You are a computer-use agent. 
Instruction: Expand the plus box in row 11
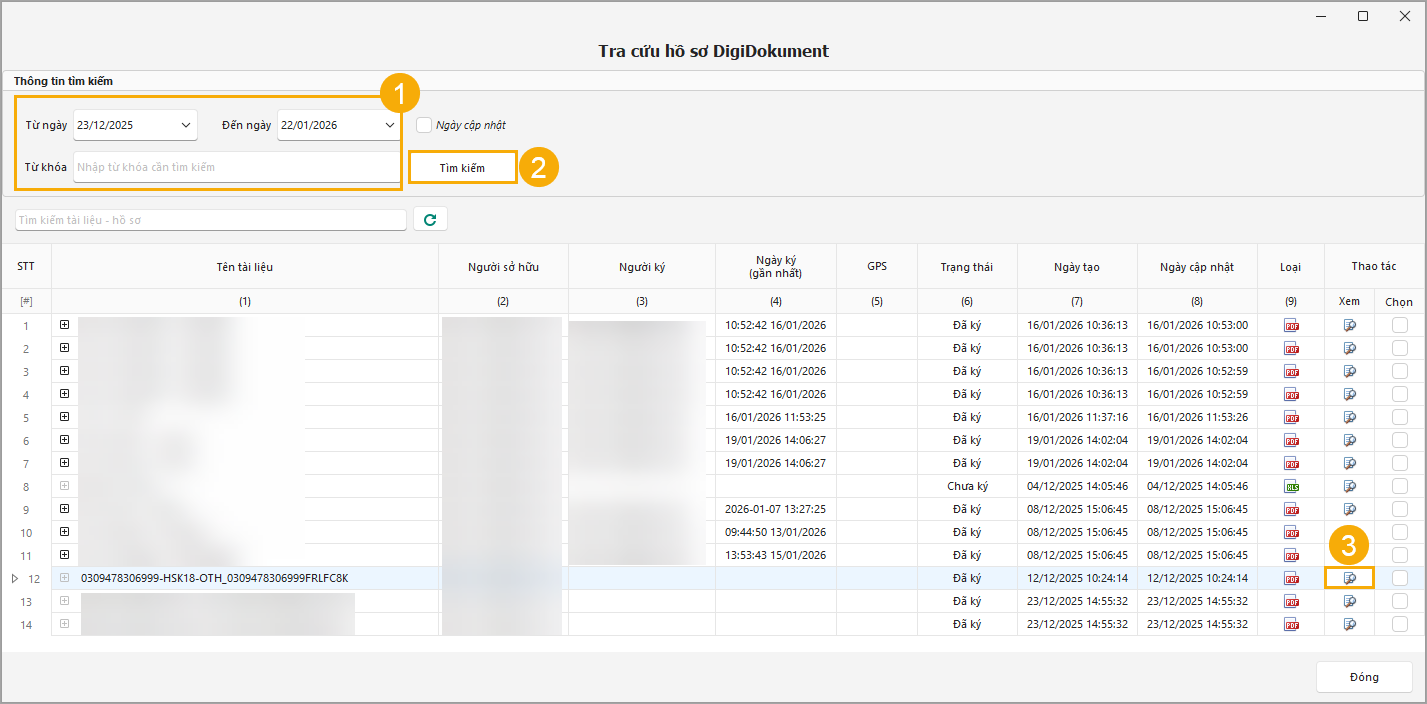64,555
